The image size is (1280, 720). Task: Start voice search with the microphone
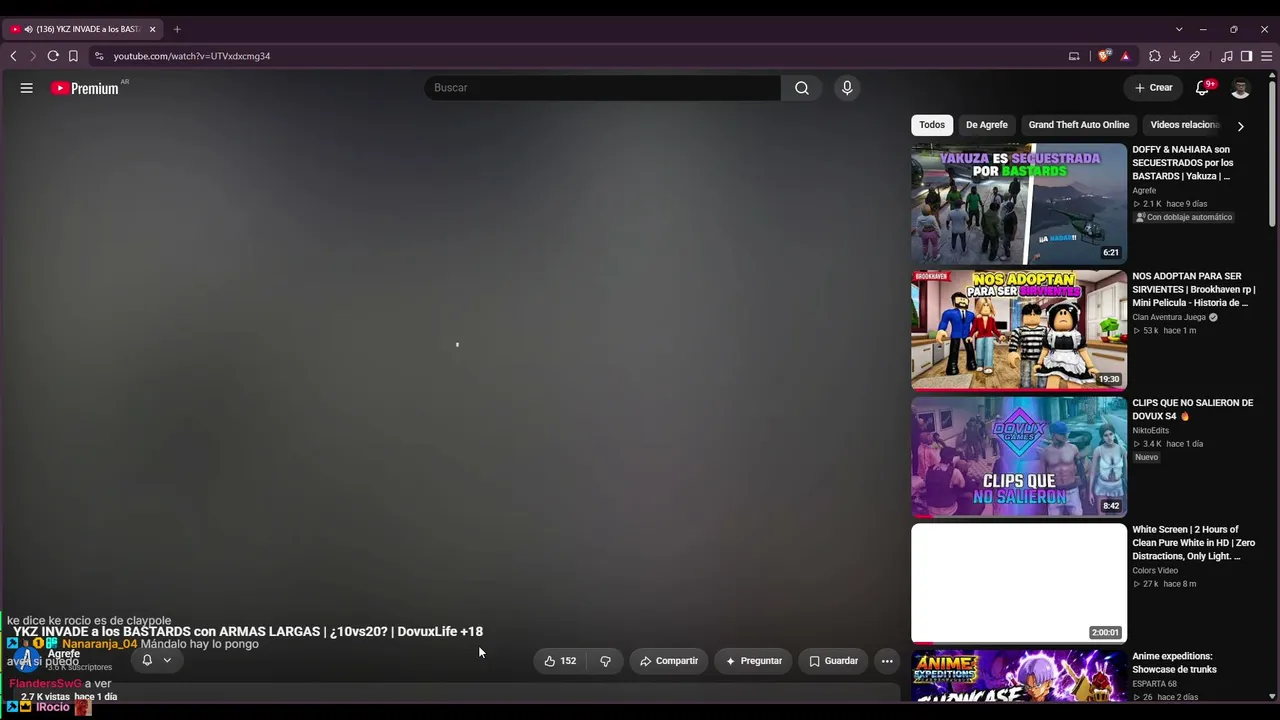pos(847,88)
